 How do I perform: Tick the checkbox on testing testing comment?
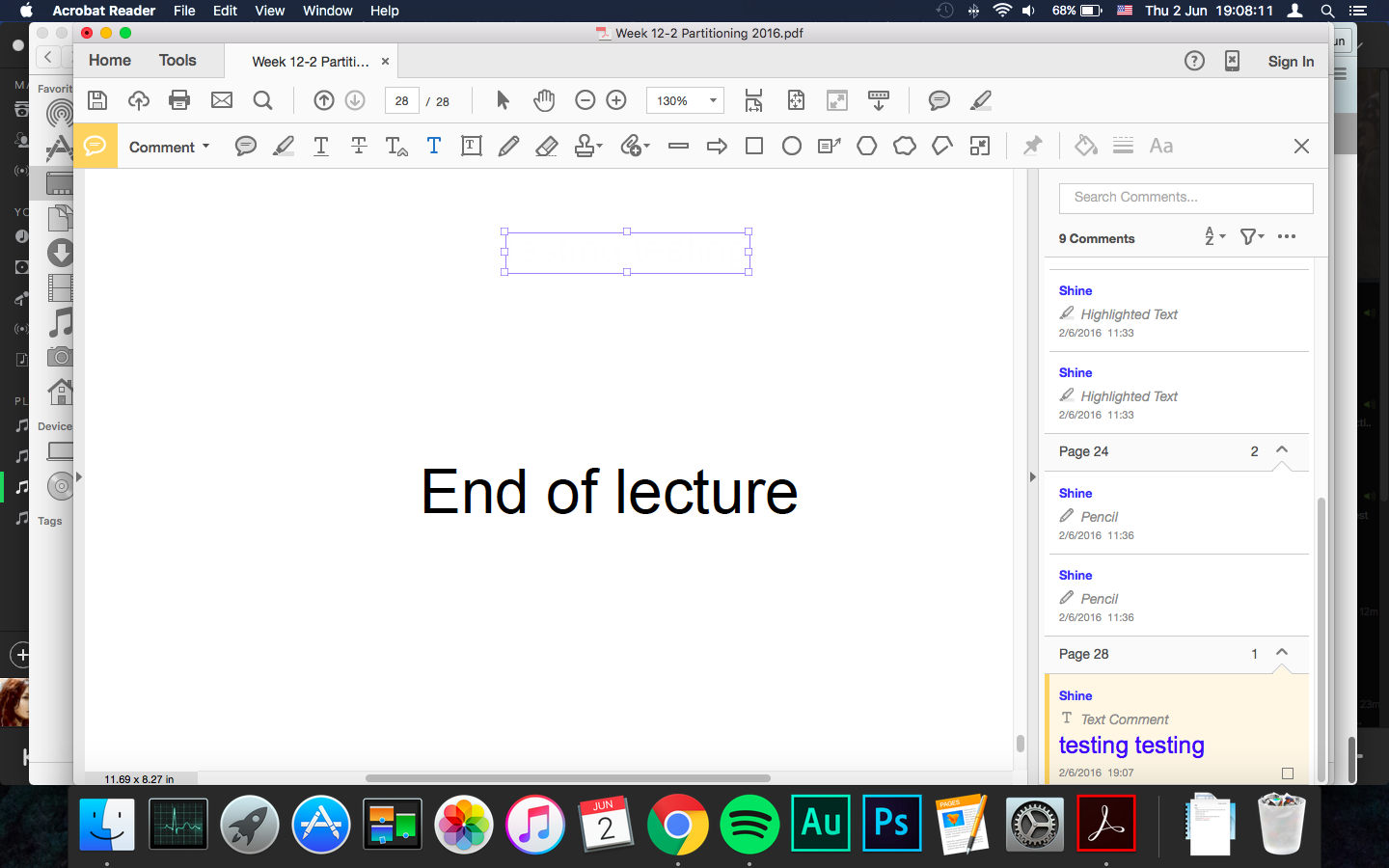coord(1288,773)
